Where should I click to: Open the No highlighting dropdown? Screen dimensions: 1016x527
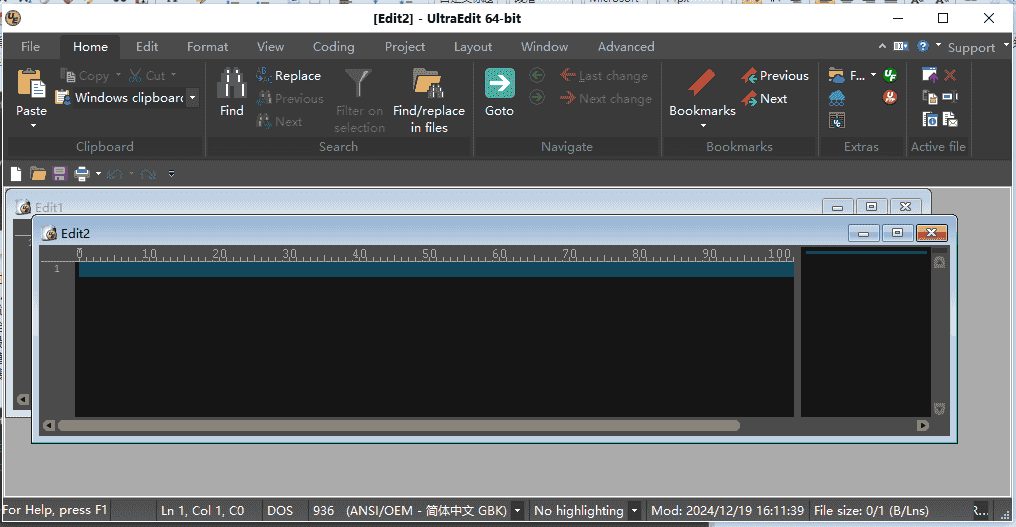point(634,511)
